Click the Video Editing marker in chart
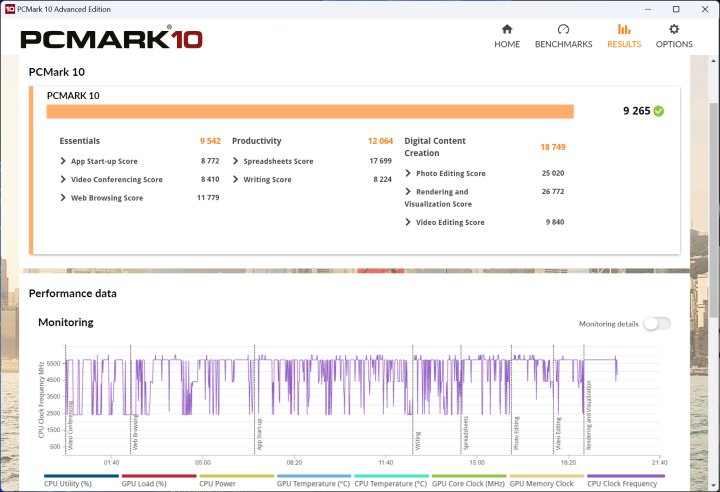 pos(558,433)
